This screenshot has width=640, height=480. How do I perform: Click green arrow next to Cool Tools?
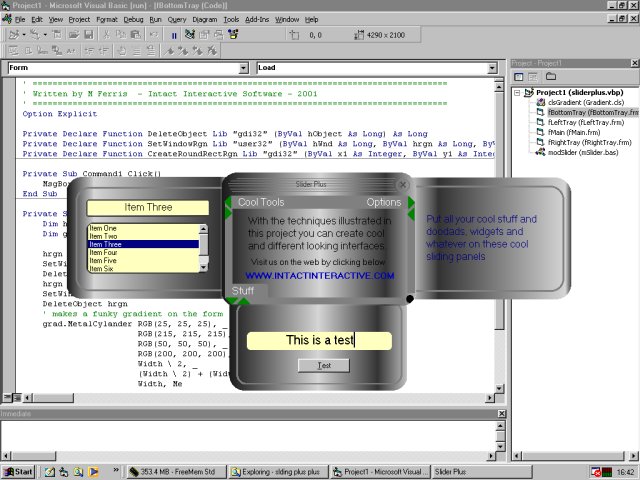pyautogui.click(x=228, y=202)
